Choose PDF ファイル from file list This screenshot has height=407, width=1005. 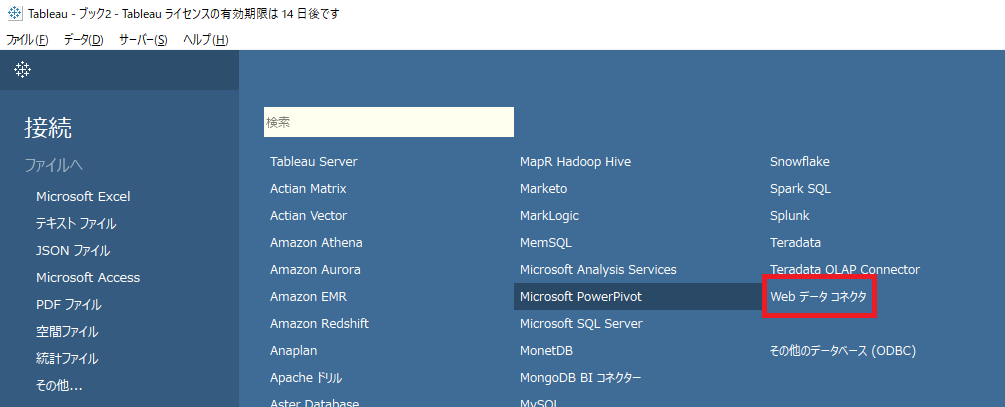point(69,304)
